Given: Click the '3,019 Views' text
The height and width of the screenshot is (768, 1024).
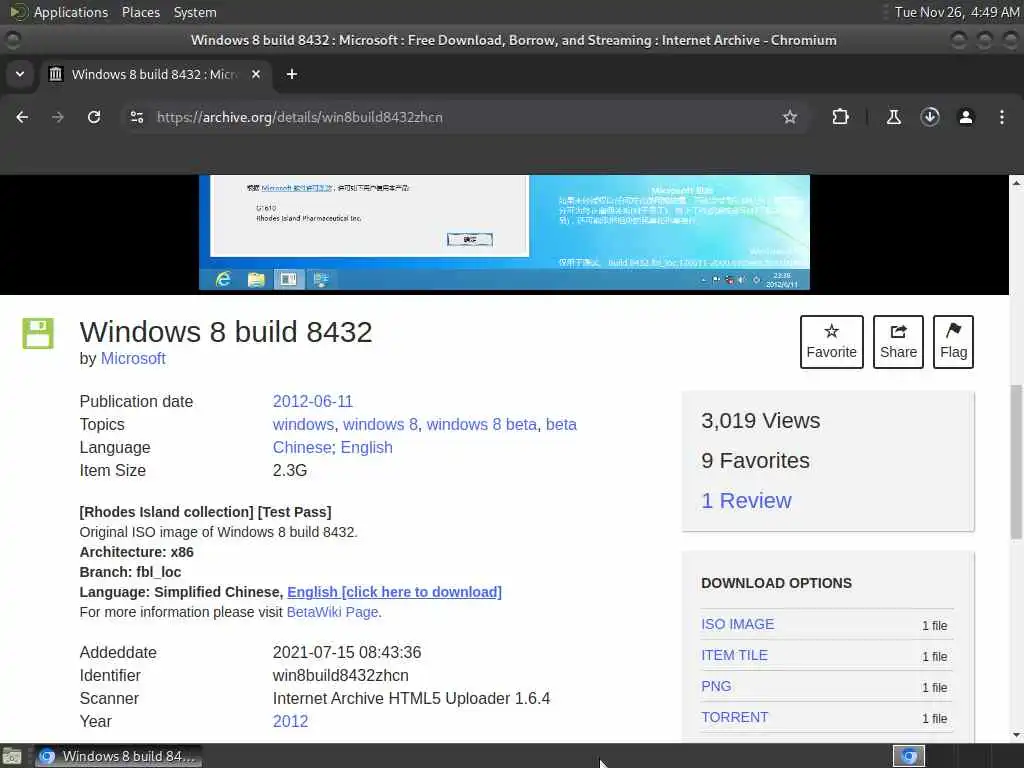Looking at the screenshot, I should (x=760, y=421).
